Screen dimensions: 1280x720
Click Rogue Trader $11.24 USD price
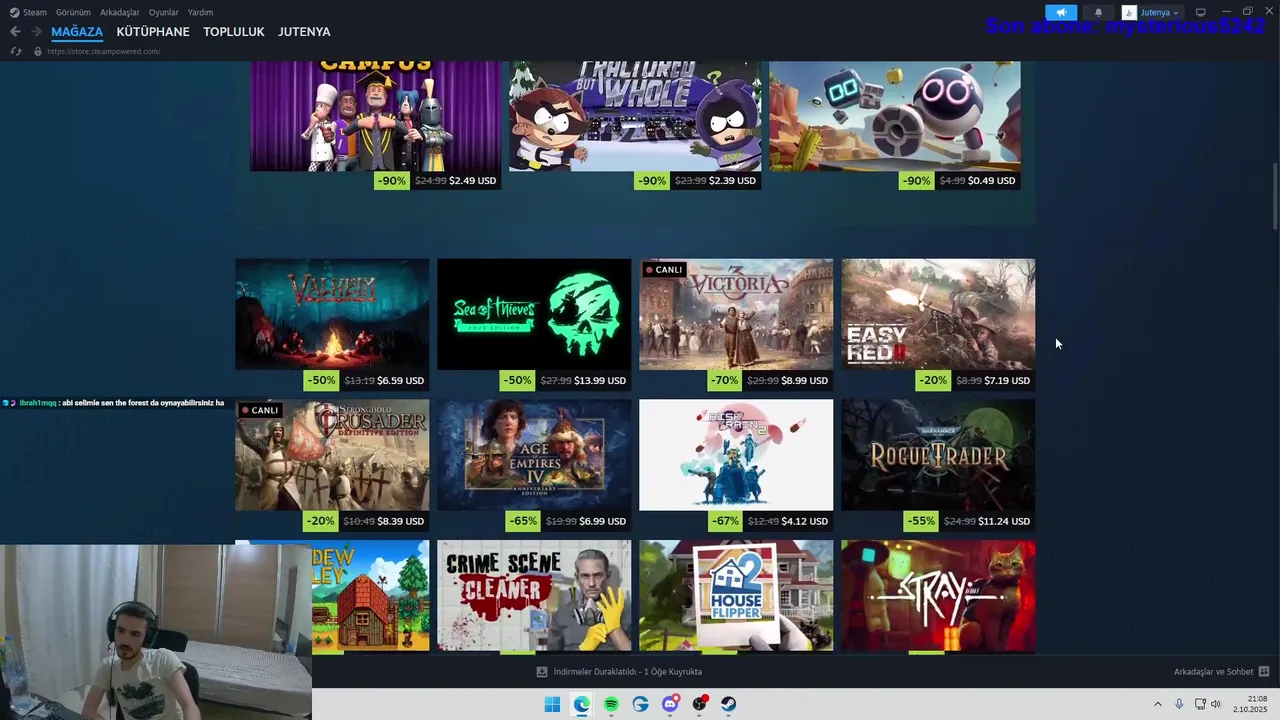[1004, 521]
